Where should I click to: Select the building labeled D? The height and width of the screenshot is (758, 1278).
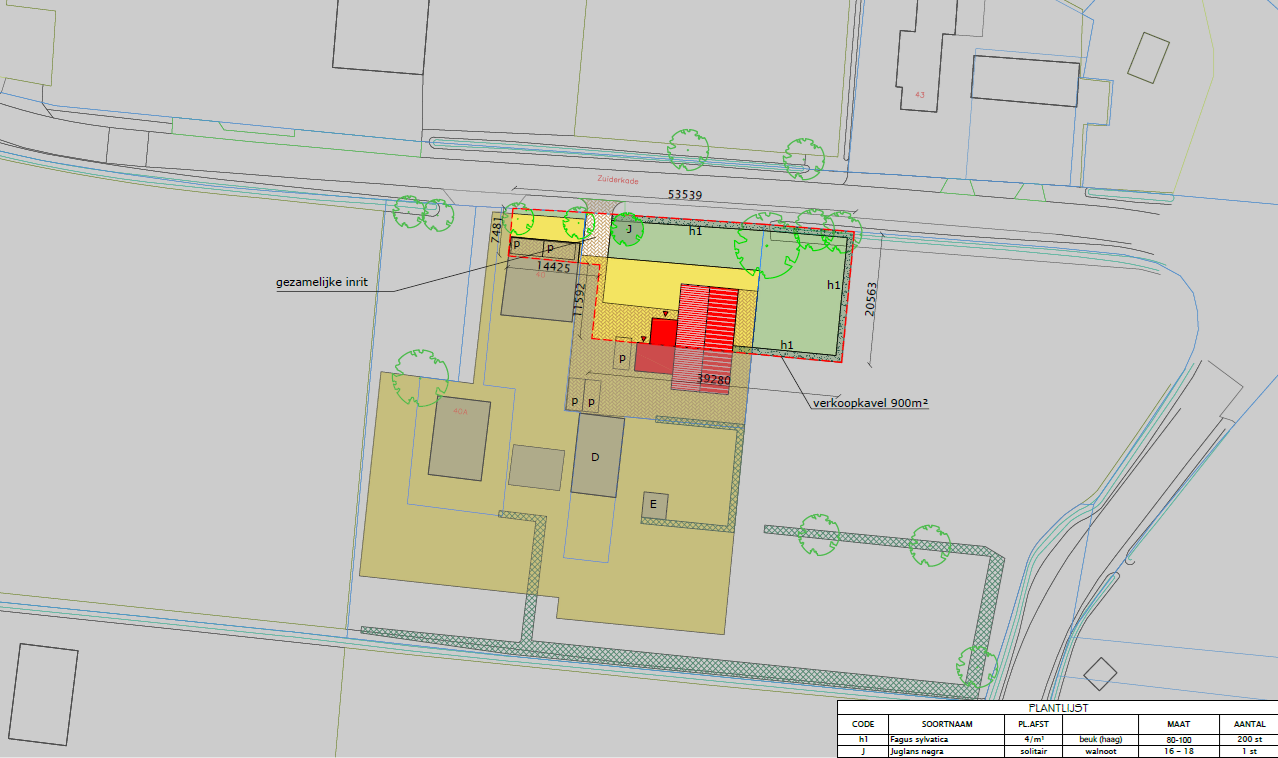click(x=597, y=457)
